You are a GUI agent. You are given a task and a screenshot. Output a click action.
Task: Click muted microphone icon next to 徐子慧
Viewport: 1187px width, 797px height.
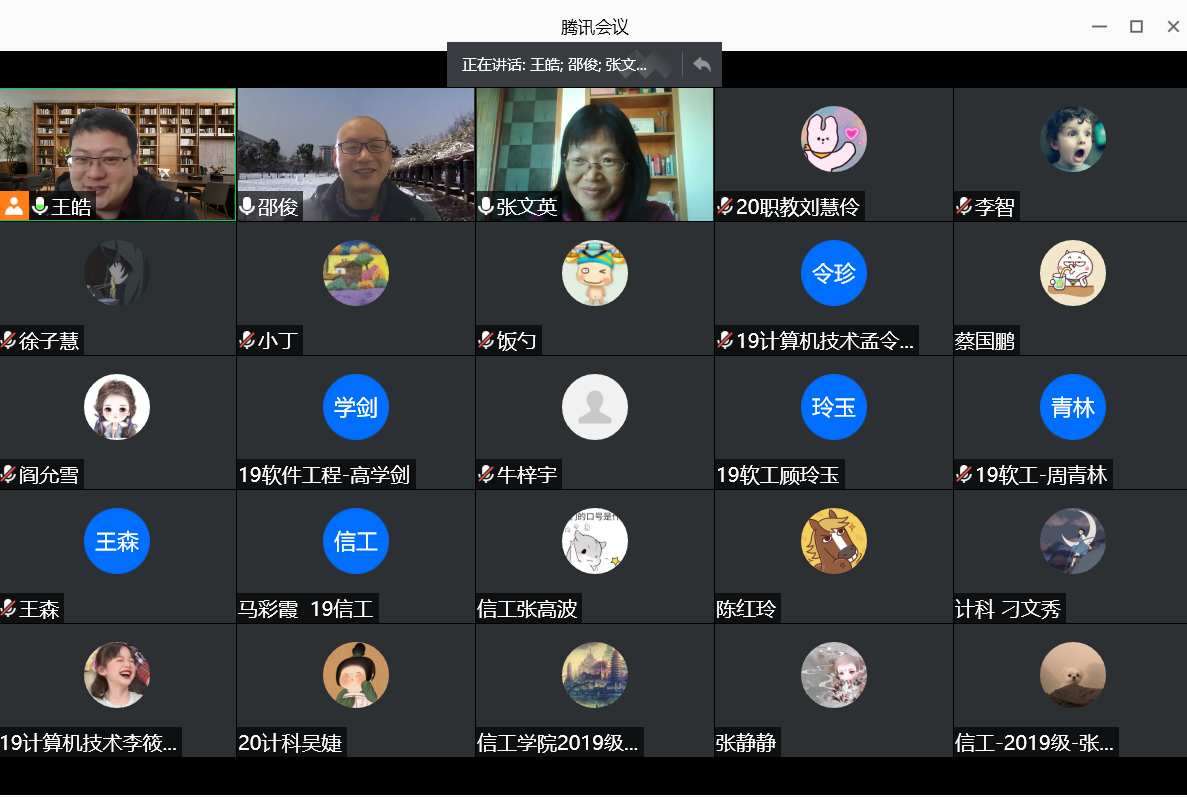click(9, 341)
